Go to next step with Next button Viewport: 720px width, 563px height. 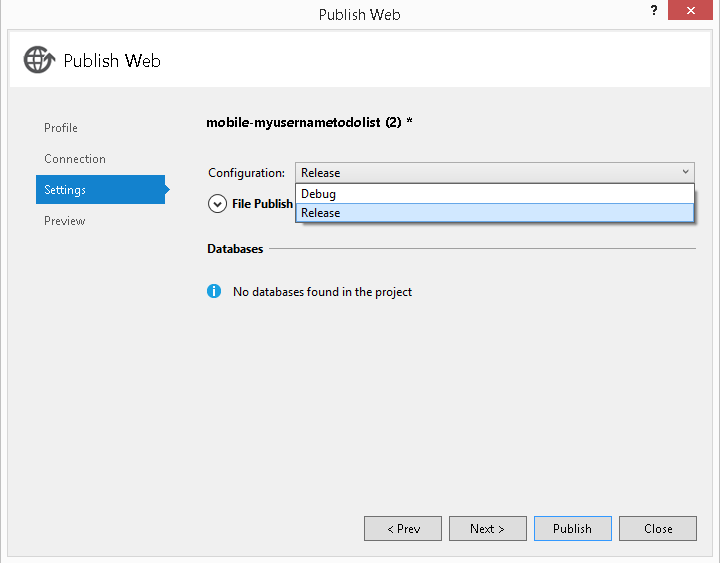(x=488, y=529)
